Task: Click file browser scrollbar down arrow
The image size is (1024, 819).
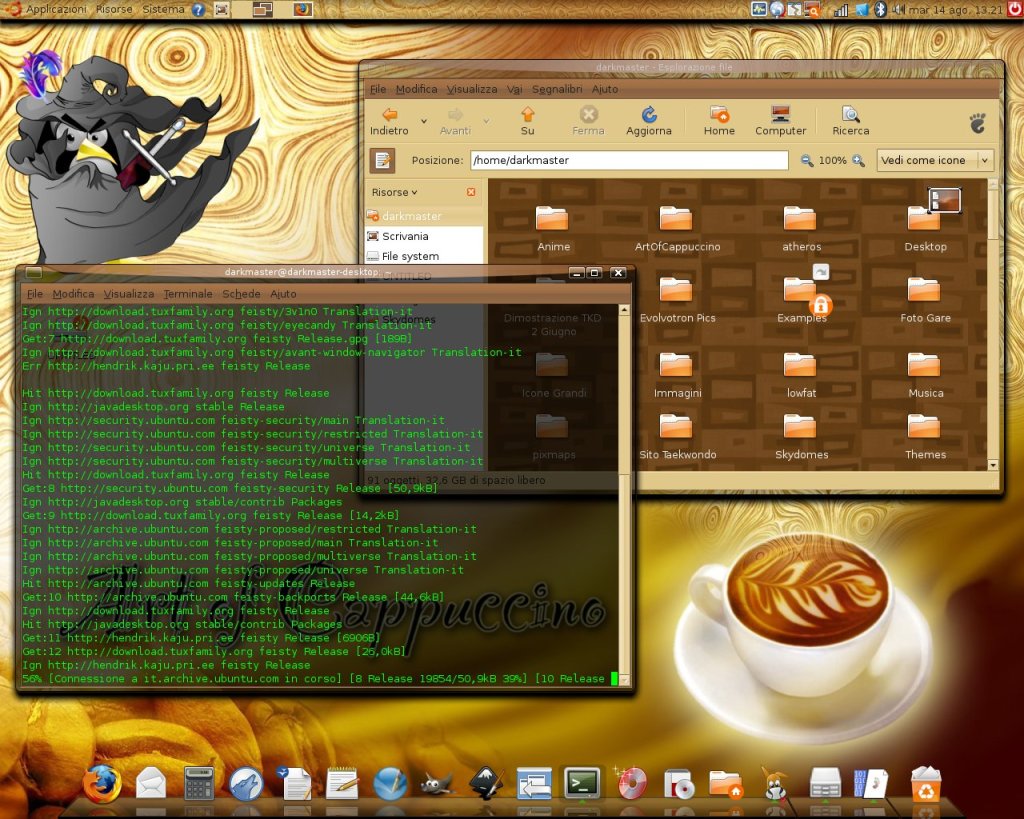Action: pos(993,465)
